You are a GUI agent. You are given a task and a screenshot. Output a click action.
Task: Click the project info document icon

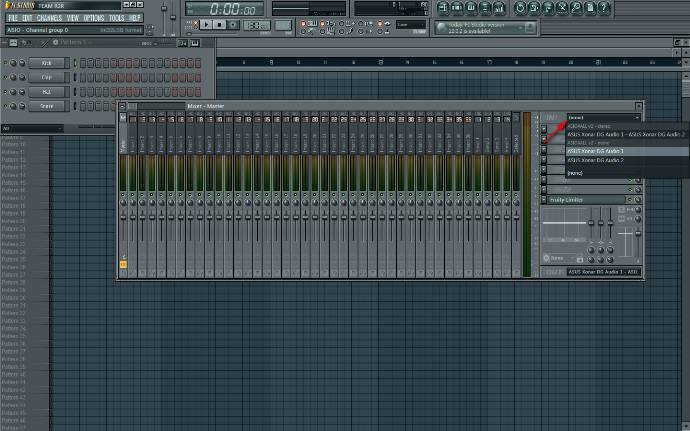point(590,7)
